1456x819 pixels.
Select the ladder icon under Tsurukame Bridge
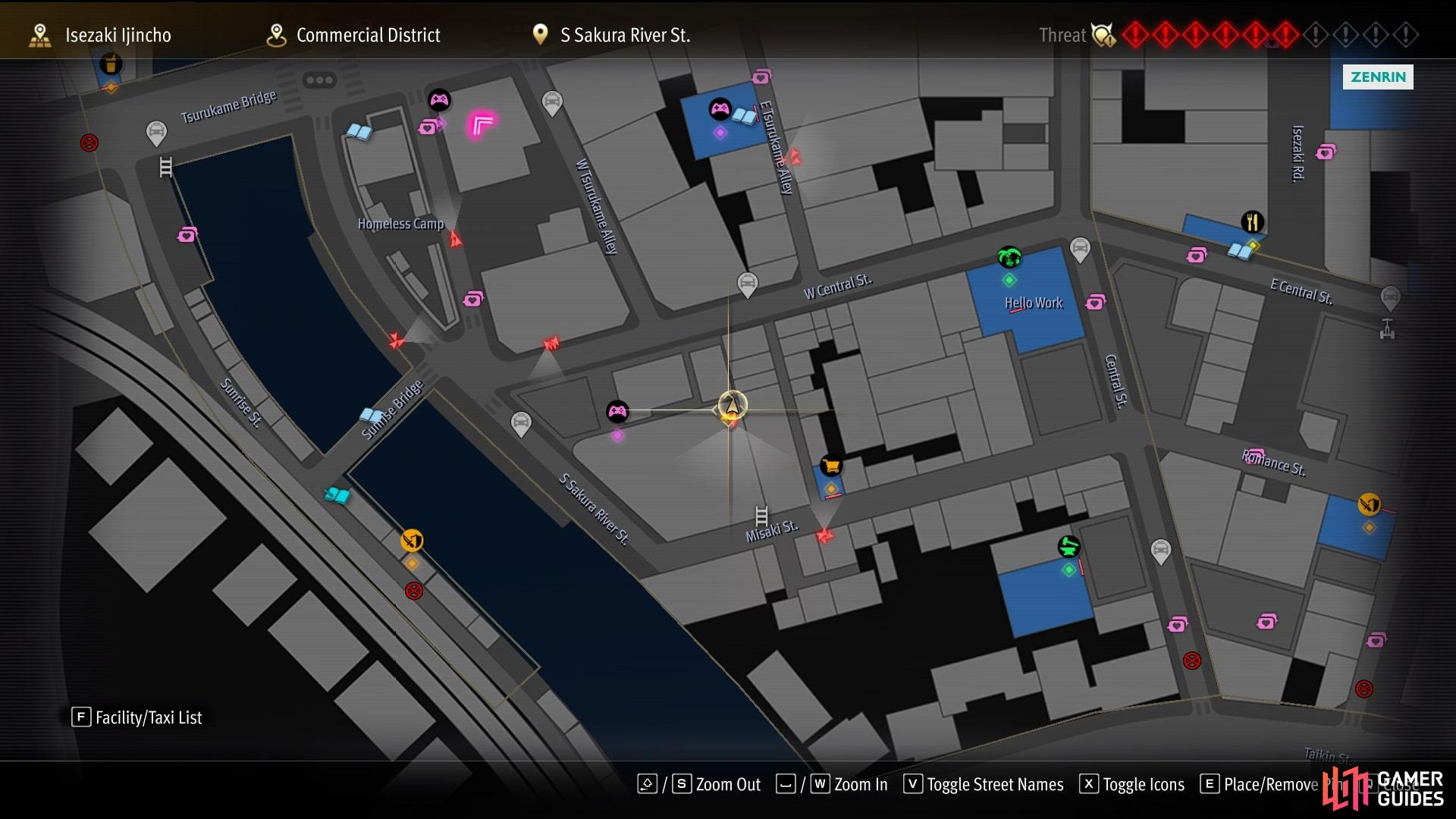click(x=166, y=166)
